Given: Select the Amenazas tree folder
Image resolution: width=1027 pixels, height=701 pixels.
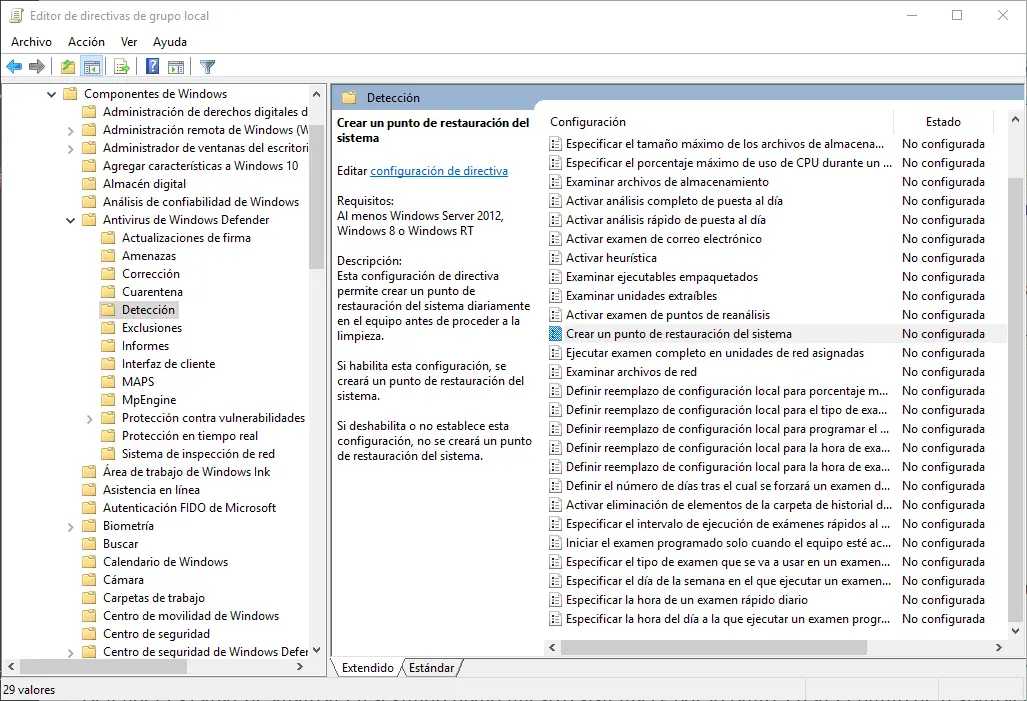Looking at the screenshot, I should [149, 256].
